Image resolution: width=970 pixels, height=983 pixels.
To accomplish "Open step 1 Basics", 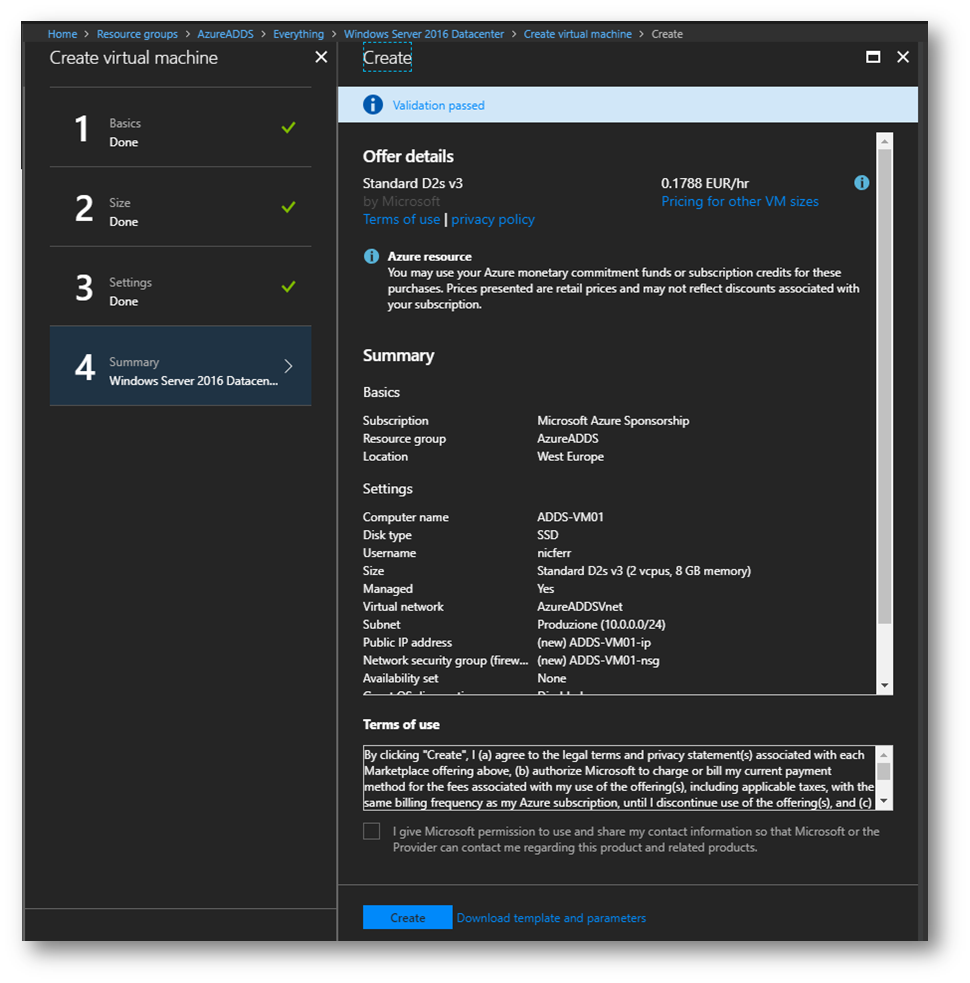I will tap(181, 127).
